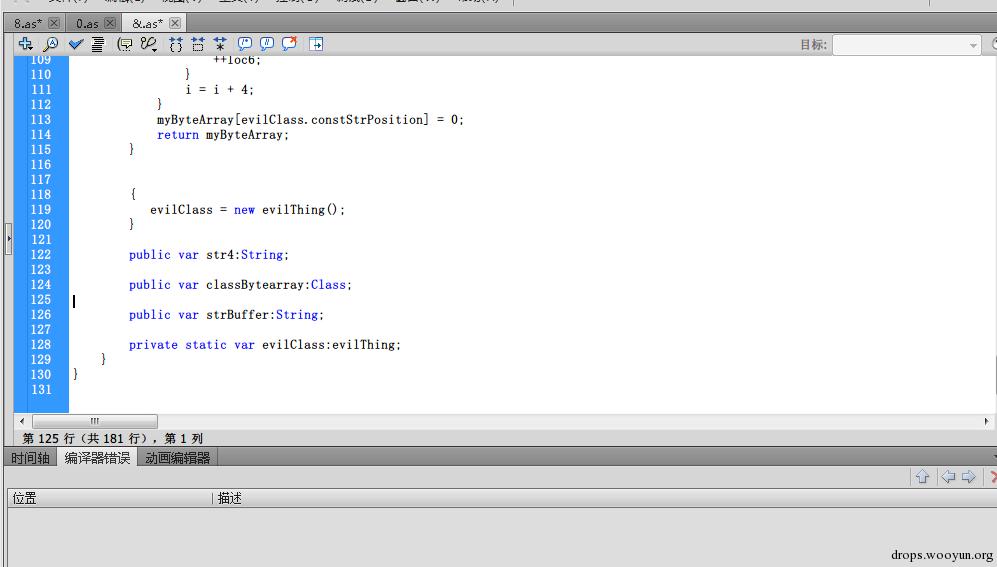
Task: Expand all code icon with asterisk
Action: (220, 43)
